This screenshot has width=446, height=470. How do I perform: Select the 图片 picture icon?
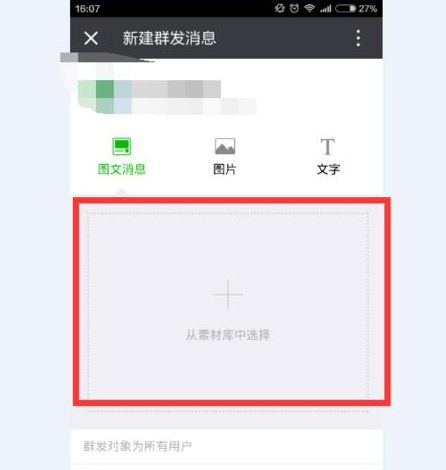(225, 146)
